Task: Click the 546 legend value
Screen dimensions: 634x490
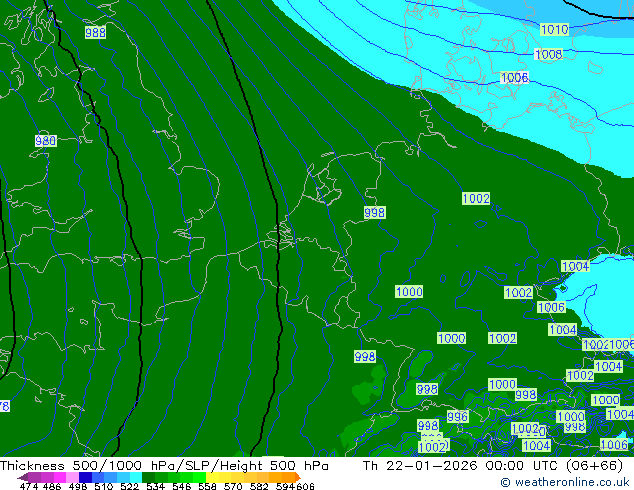Action: click(x=182, y=486)
